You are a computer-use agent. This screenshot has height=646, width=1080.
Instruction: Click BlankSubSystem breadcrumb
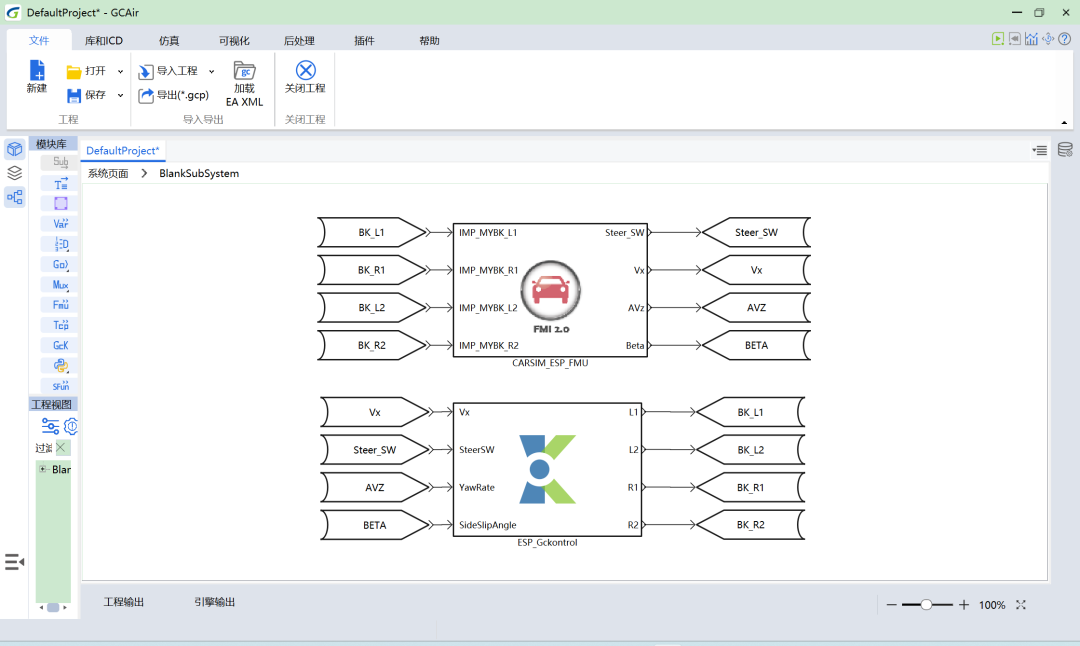click(x=199, y=174)
